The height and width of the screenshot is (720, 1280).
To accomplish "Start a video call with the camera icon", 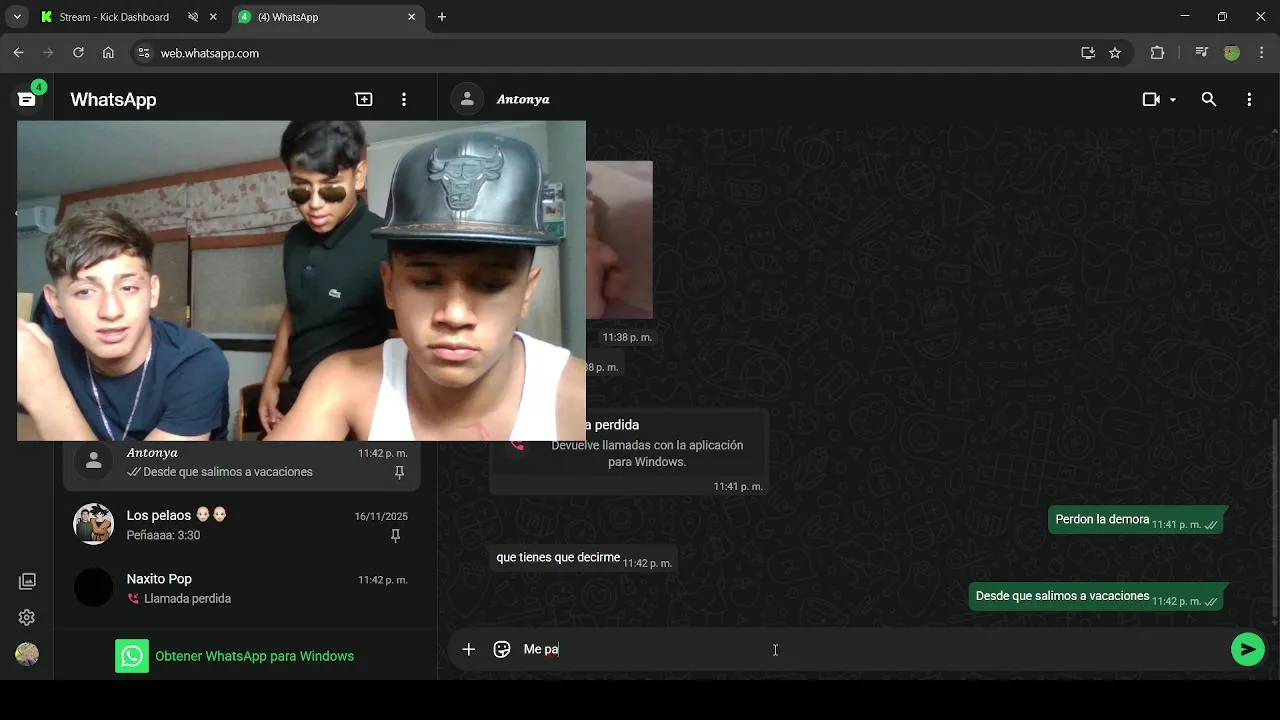I will click(1151, 99).
